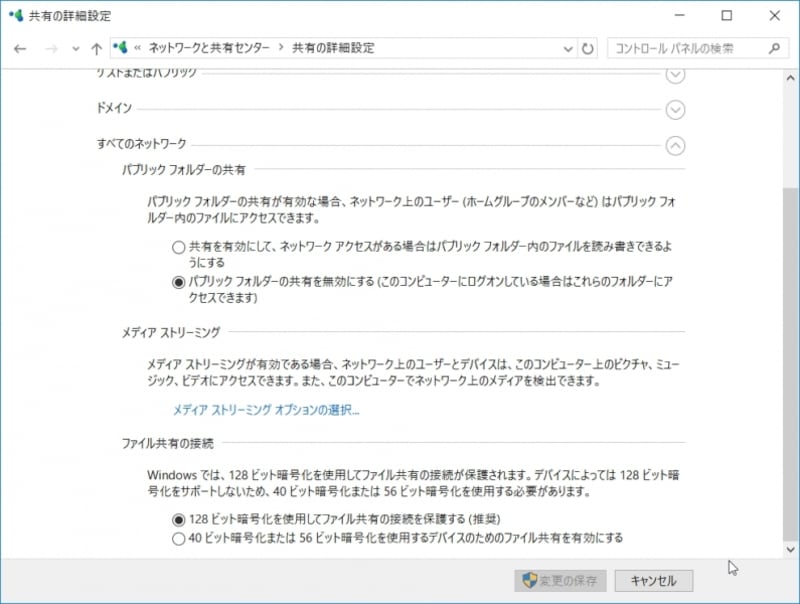This screenshot has width=800, height=604.
Task: Expand the ドメイン section
Action: tap(676, 111)
